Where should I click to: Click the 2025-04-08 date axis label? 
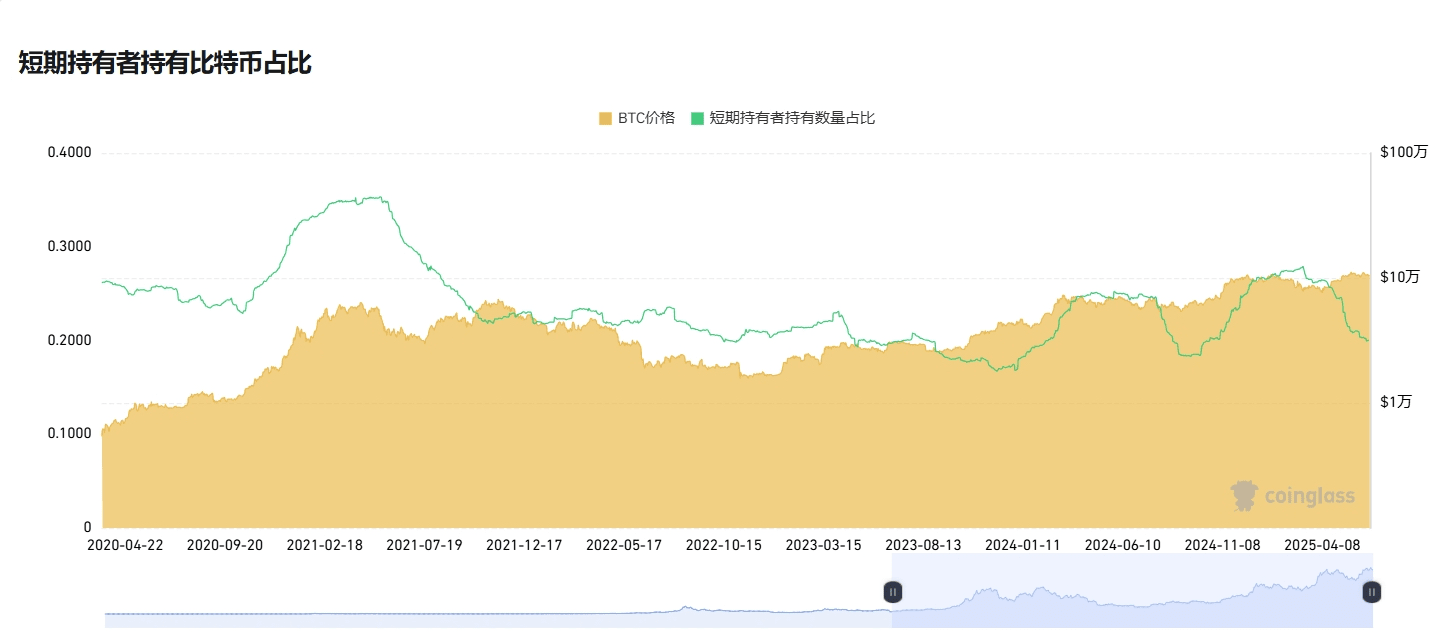(1323, 545)
